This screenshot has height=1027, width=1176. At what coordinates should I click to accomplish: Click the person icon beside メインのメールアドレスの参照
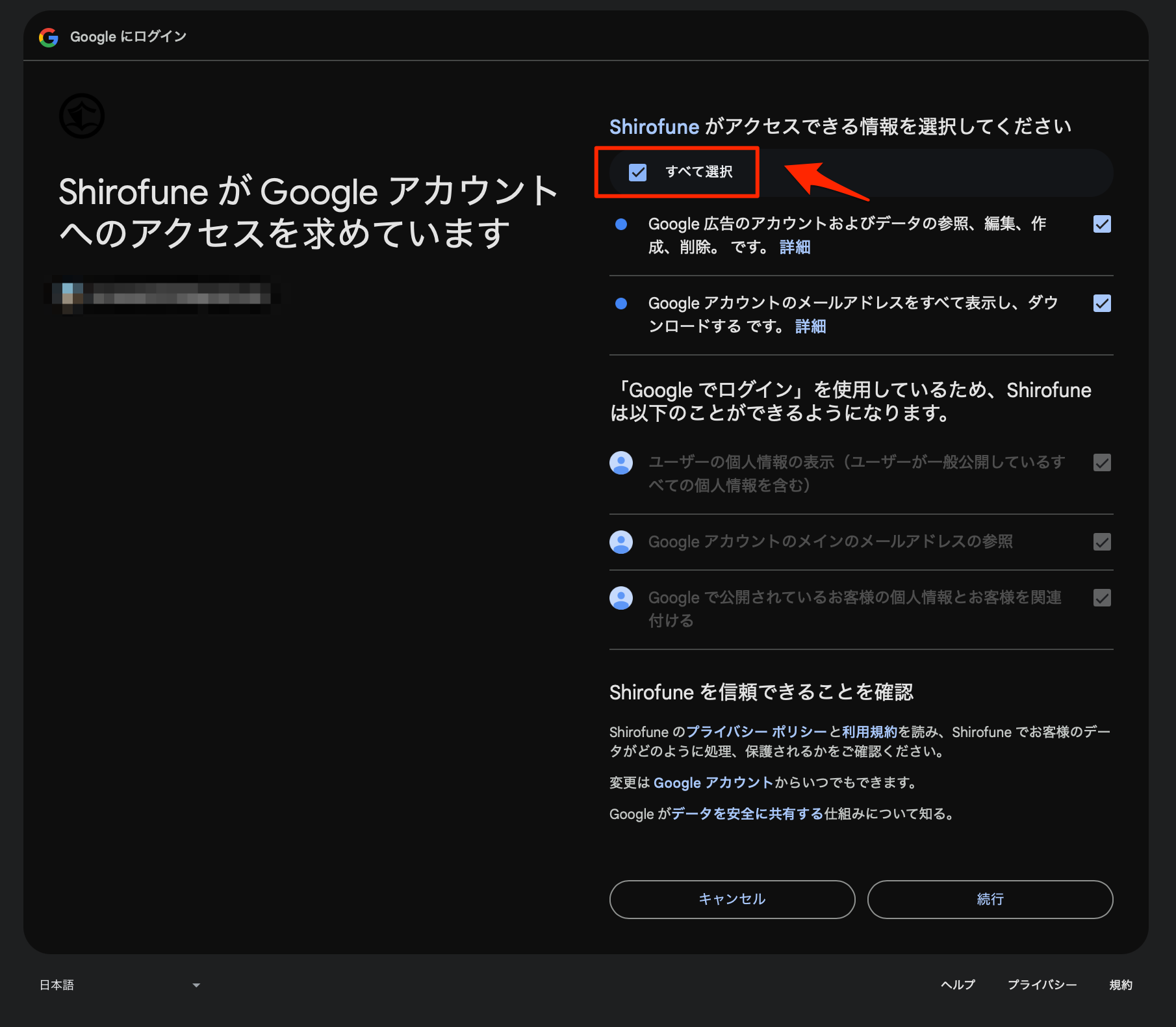tap(621, 542)
